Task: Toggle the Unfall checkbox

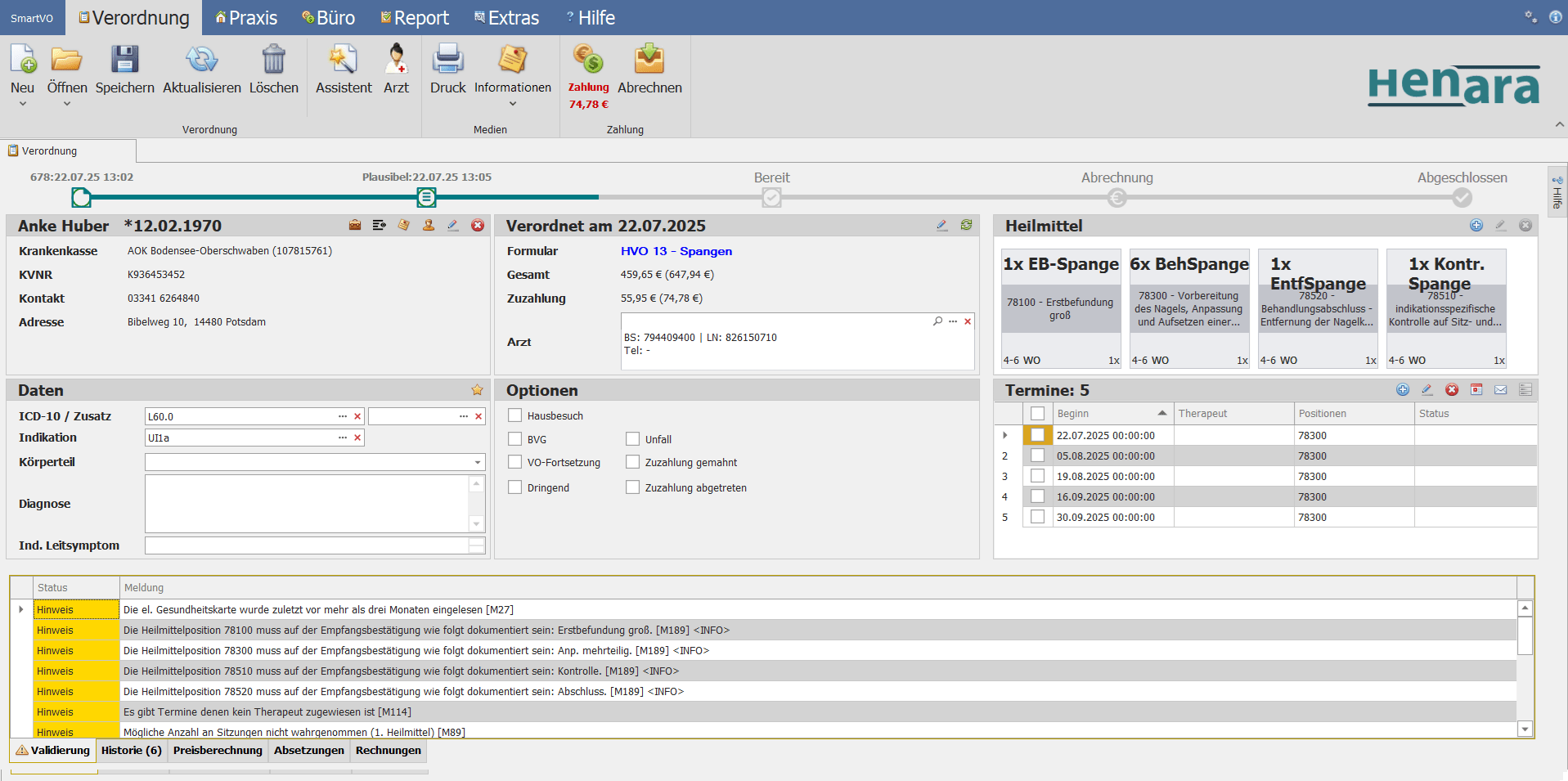Action: point(633,439)
